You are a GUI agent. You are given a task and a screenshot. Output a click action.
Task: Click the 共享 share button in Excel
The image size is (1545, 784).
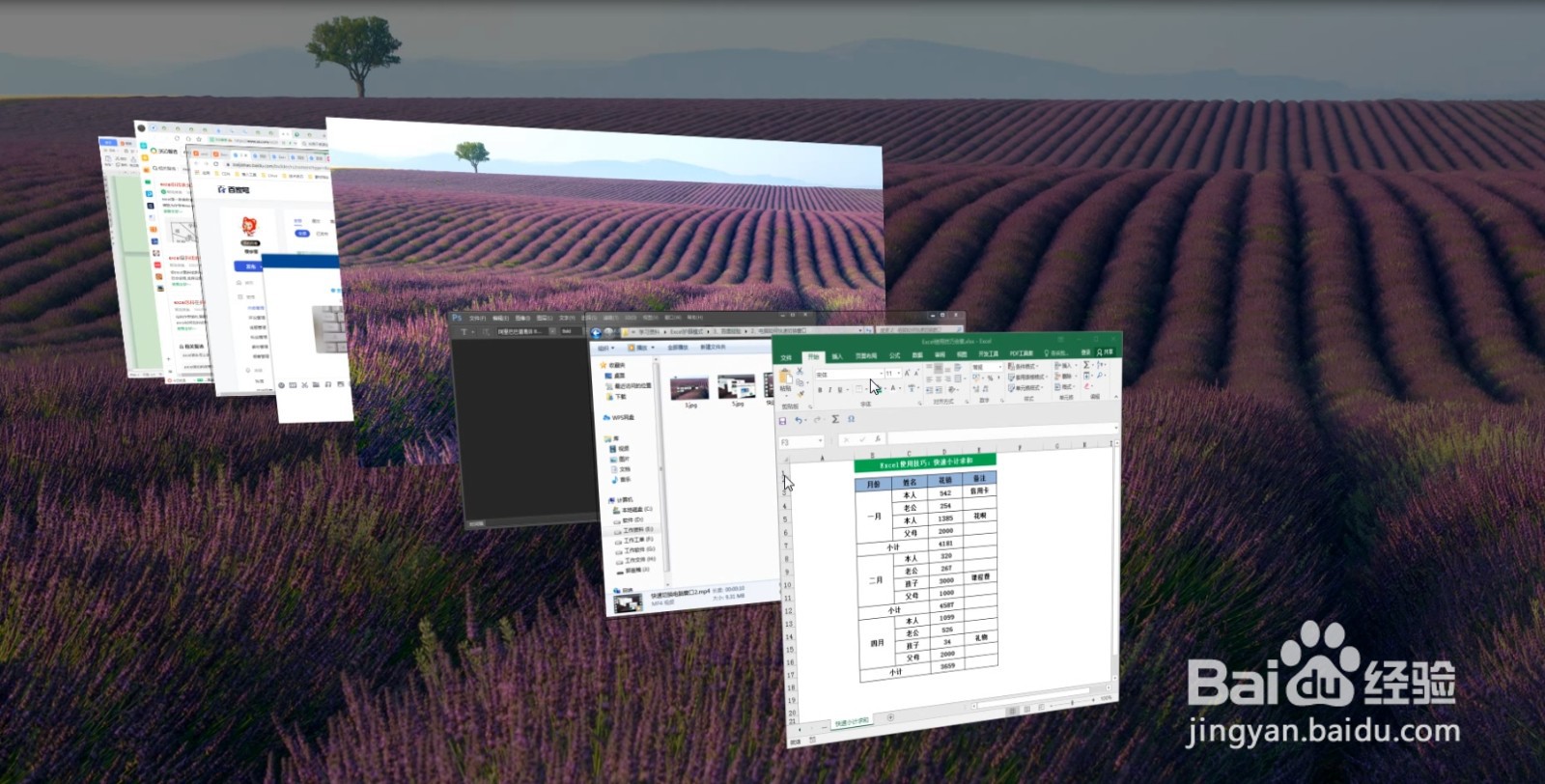(x=1106, y=351)
